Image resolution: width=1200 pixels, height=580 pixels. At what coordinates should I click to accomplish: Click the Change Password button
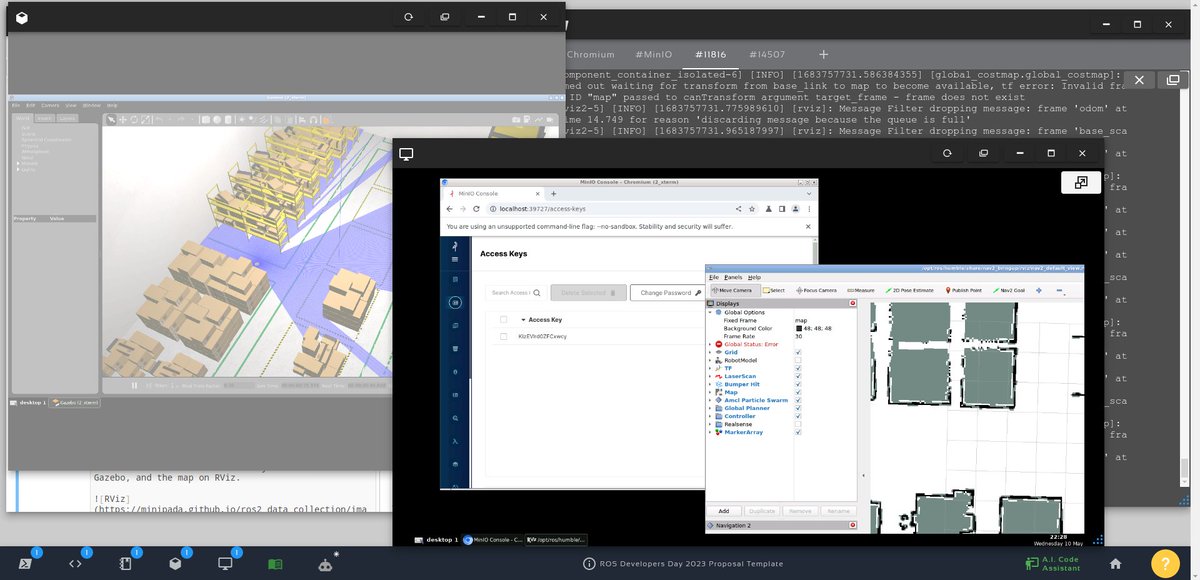pyautogui.click(x=670, y=293)
